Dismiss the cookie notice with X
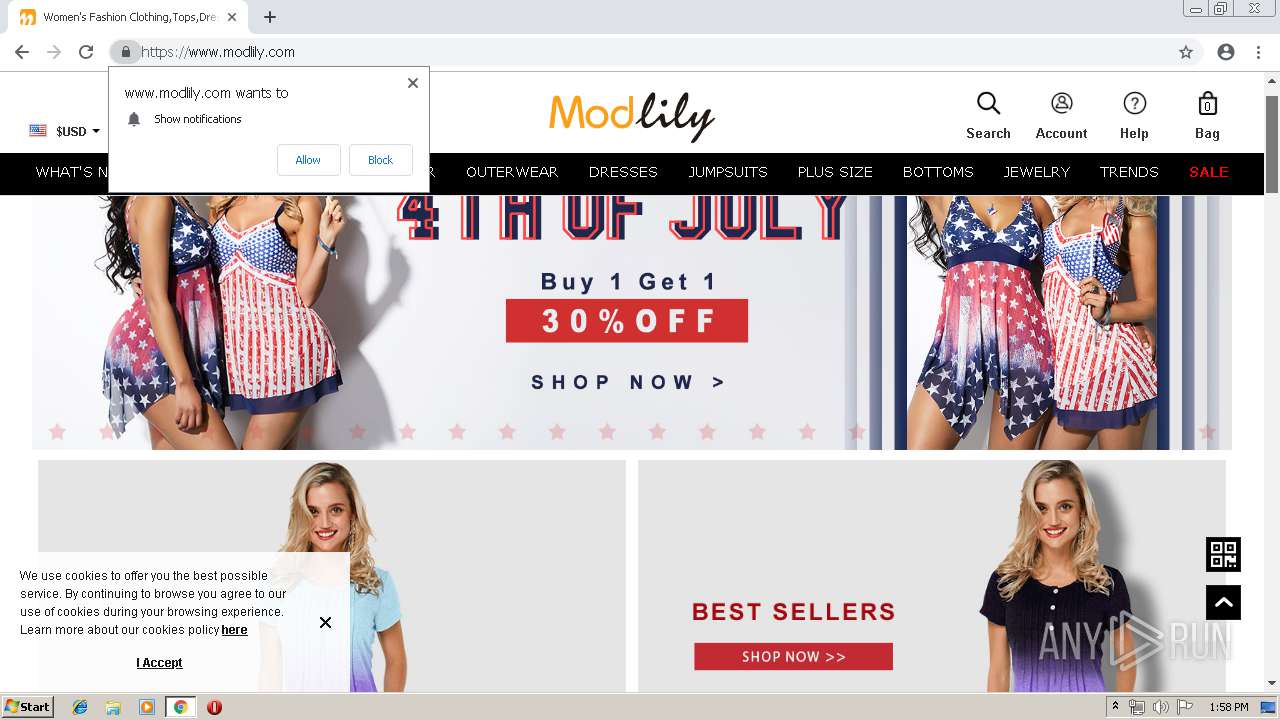Viewport: 1280px width, 720px height. 325,622
